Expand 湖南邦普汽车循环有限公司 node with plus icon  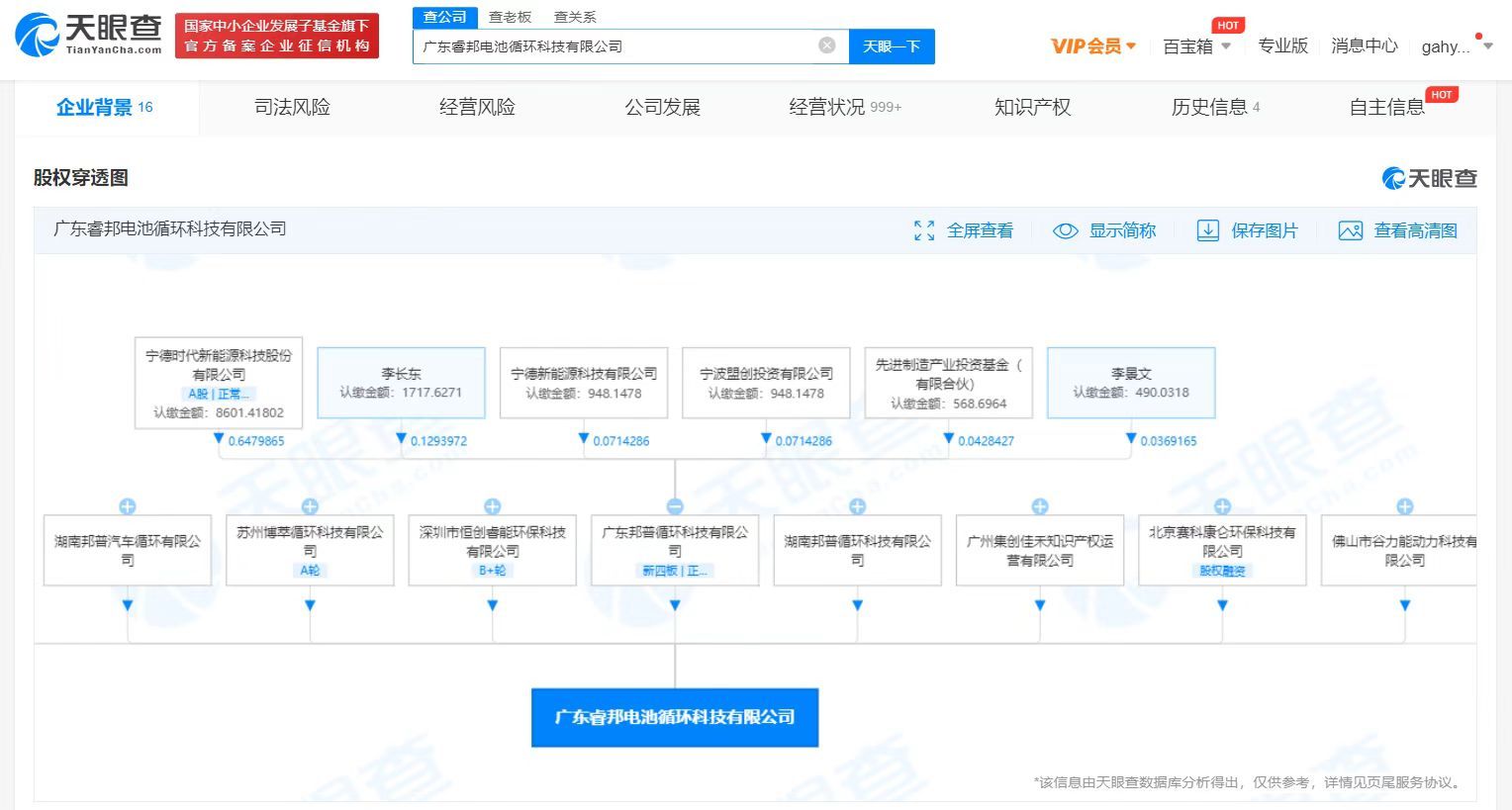[128, 506]
